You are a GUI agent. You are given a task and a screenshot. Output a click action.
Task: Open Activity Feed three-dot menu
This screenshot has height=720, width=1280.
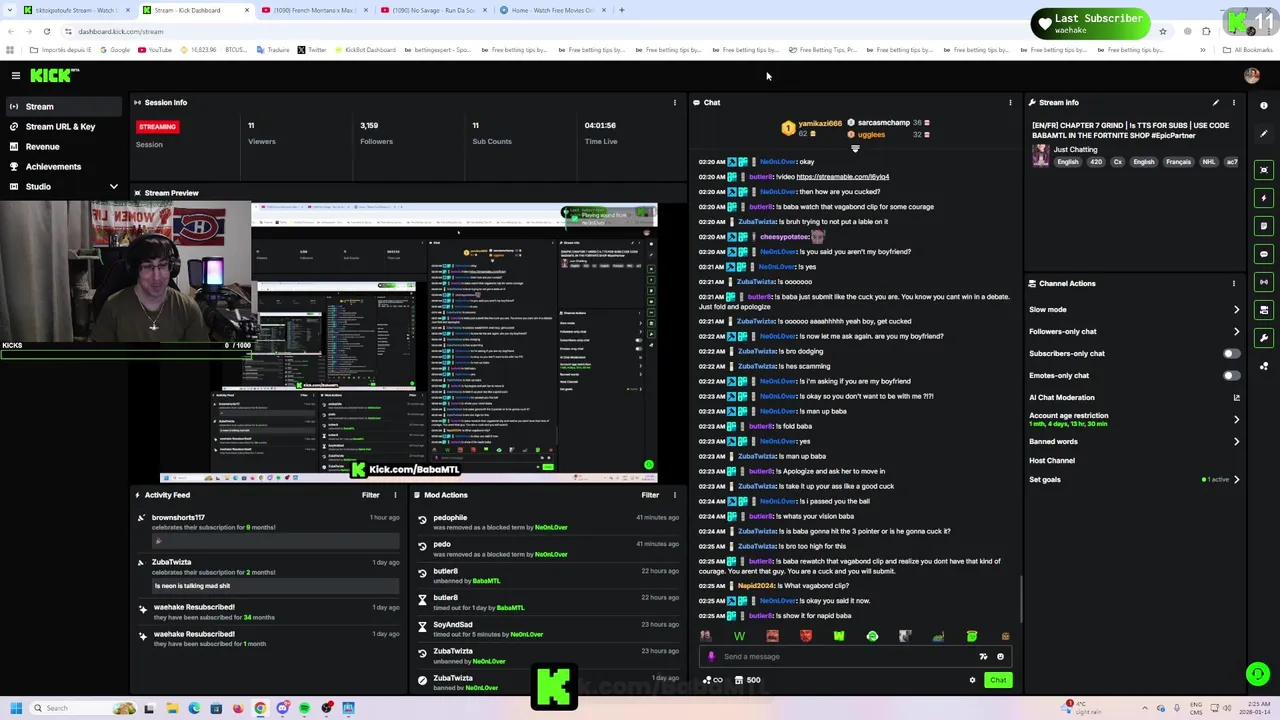pos(395,495)
